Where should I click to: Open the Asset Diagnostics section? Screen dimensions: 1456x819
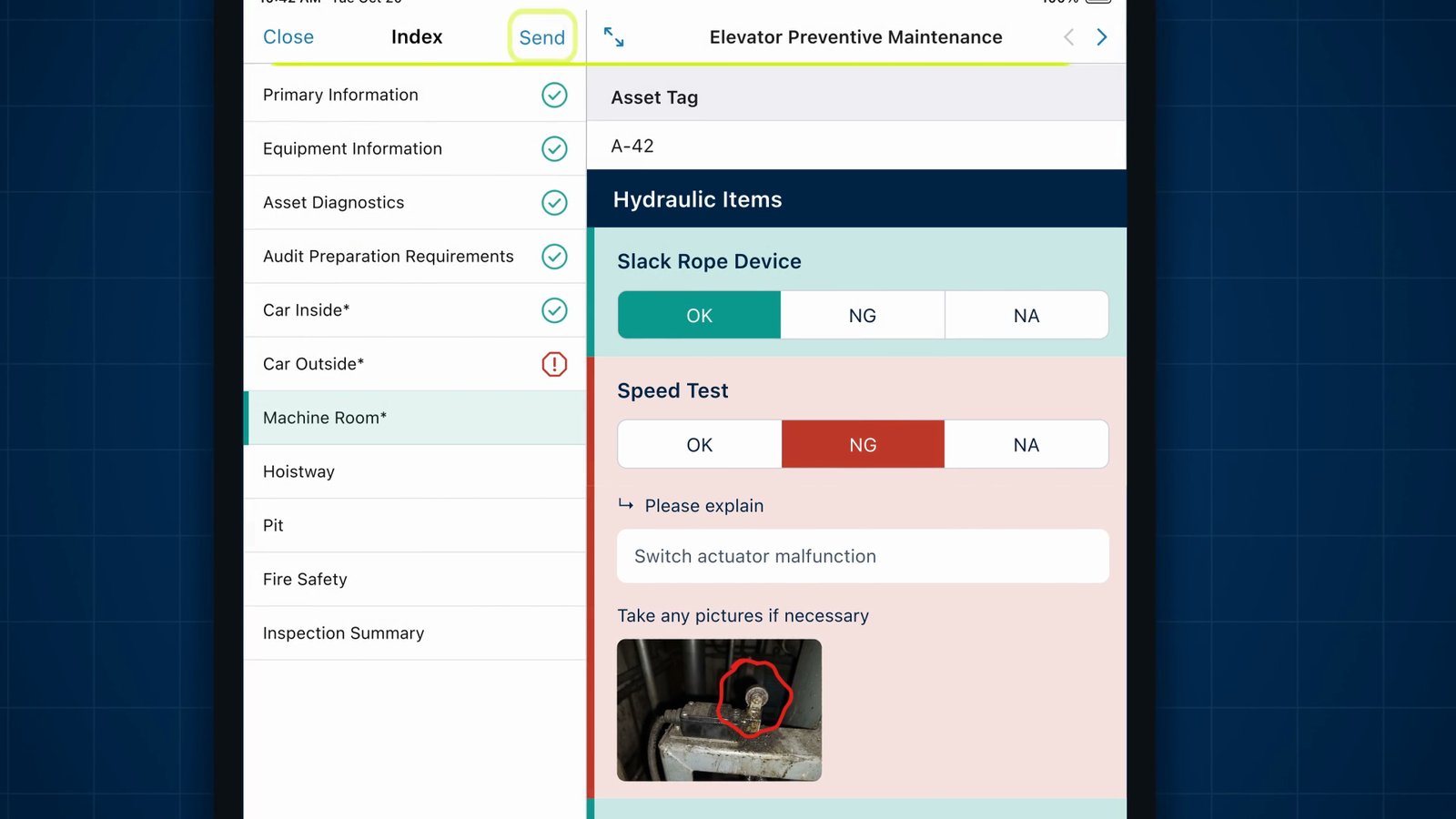coord(415,202)
